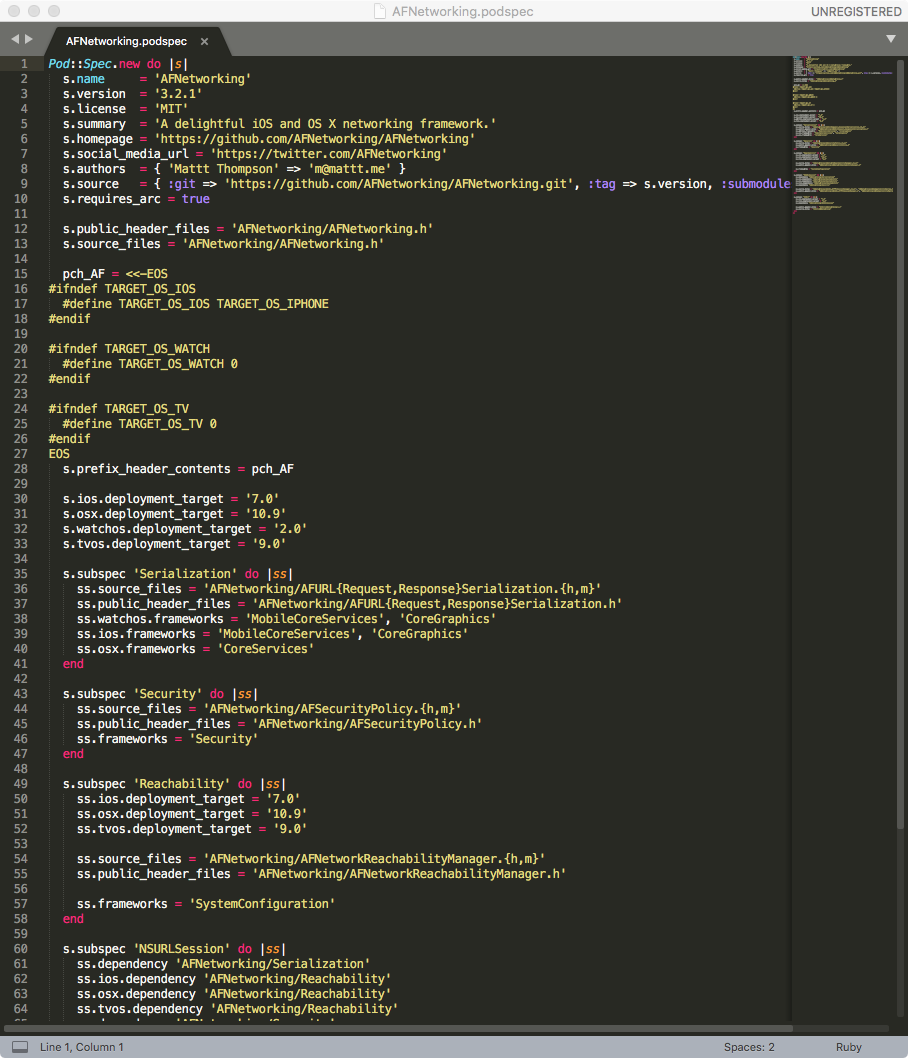
Task: Click the minimap code preview
Action: (x=843, y=135)
